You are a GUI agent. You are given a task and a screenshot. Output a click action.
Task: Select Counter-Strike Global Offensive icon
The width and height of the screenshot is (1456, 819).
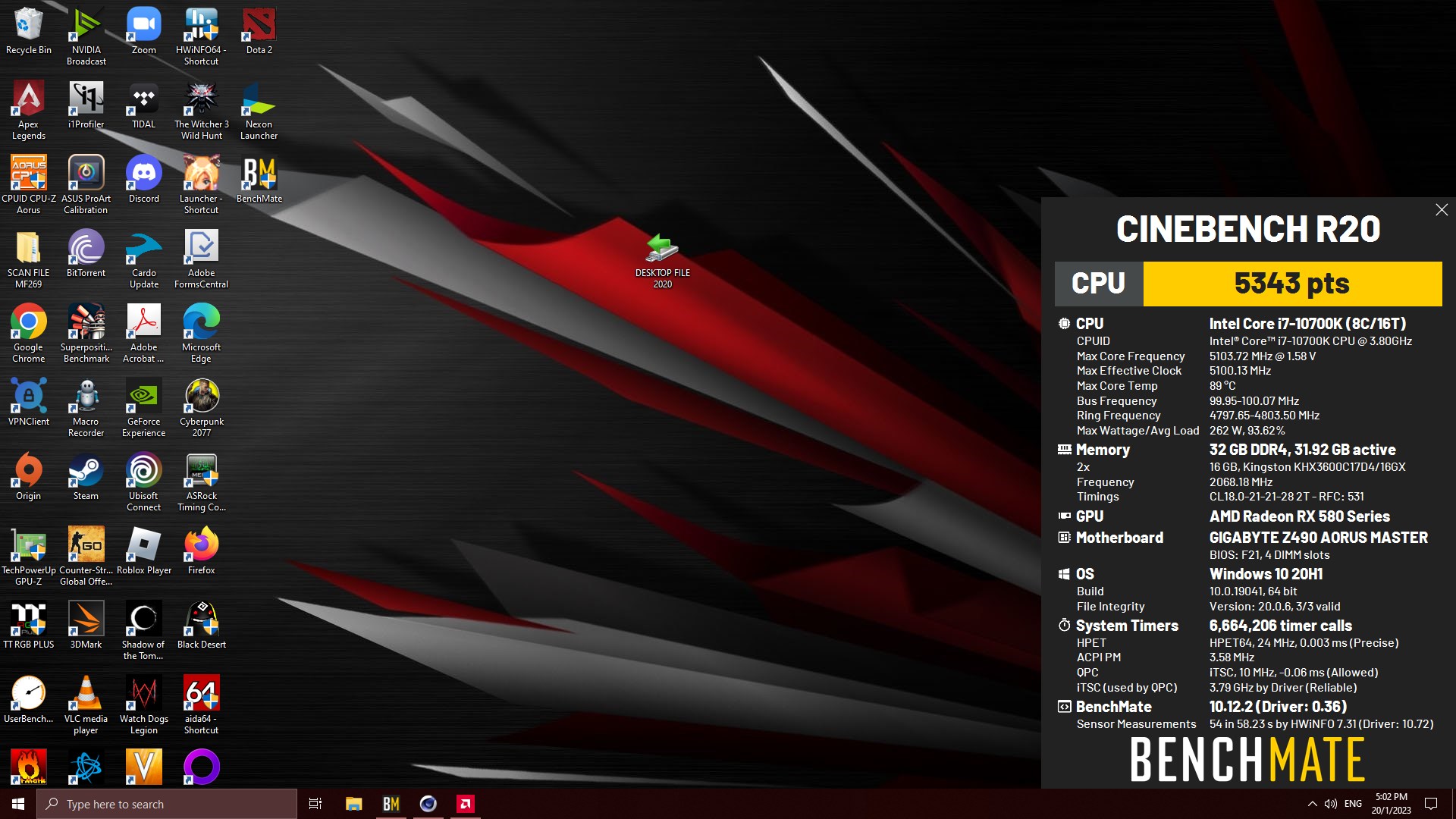pos(86,557)
